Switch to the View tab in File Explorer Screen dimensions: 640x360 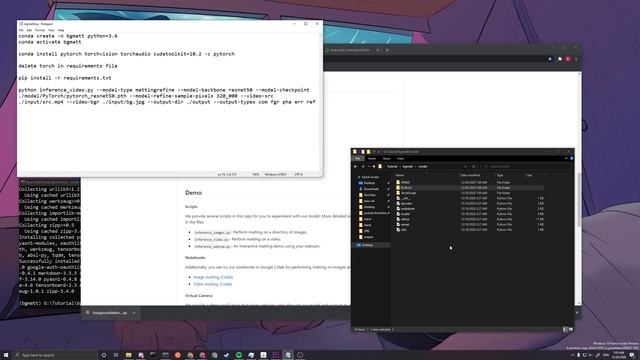(400, 158)
